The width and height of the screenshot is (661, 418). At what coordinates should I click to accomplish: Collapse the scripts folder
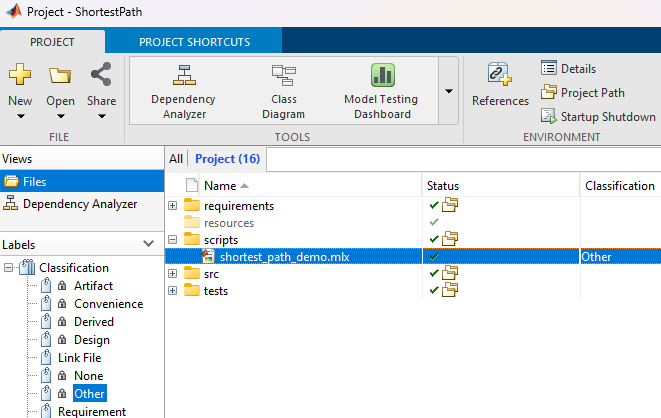[172, 239]
